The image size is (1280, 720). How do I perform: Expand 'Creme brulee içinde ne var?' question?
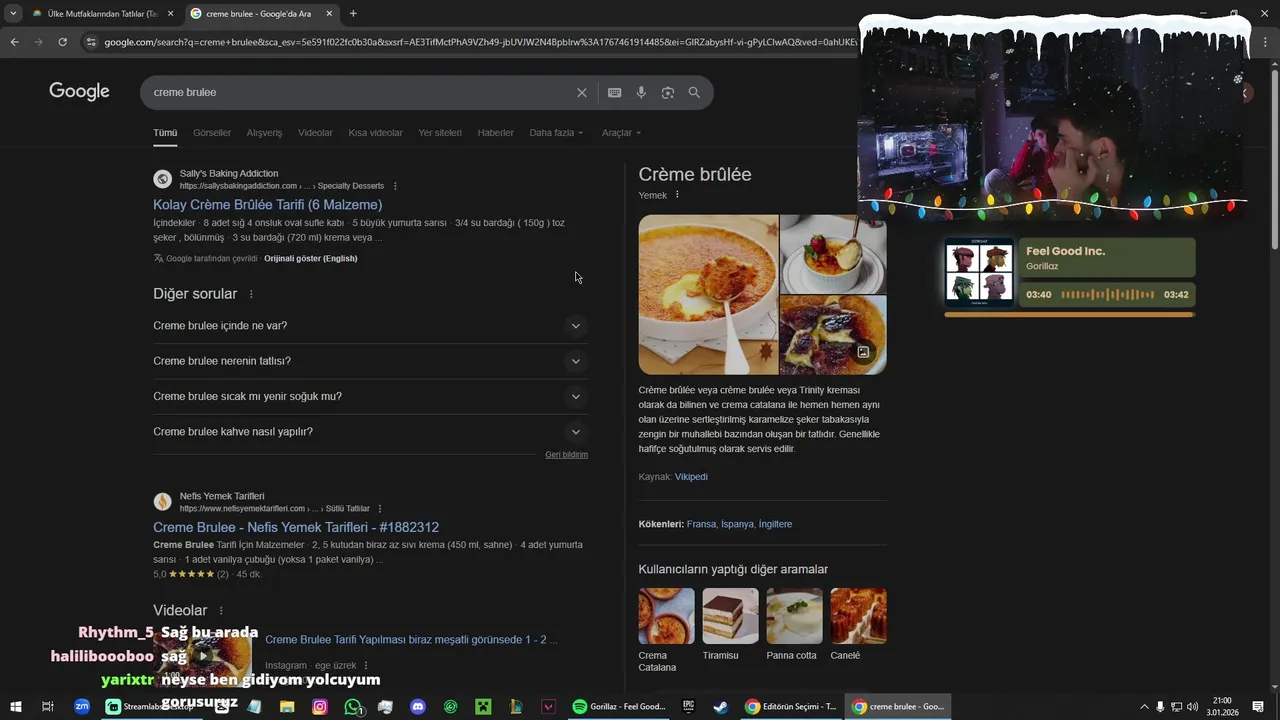[370, 326]
